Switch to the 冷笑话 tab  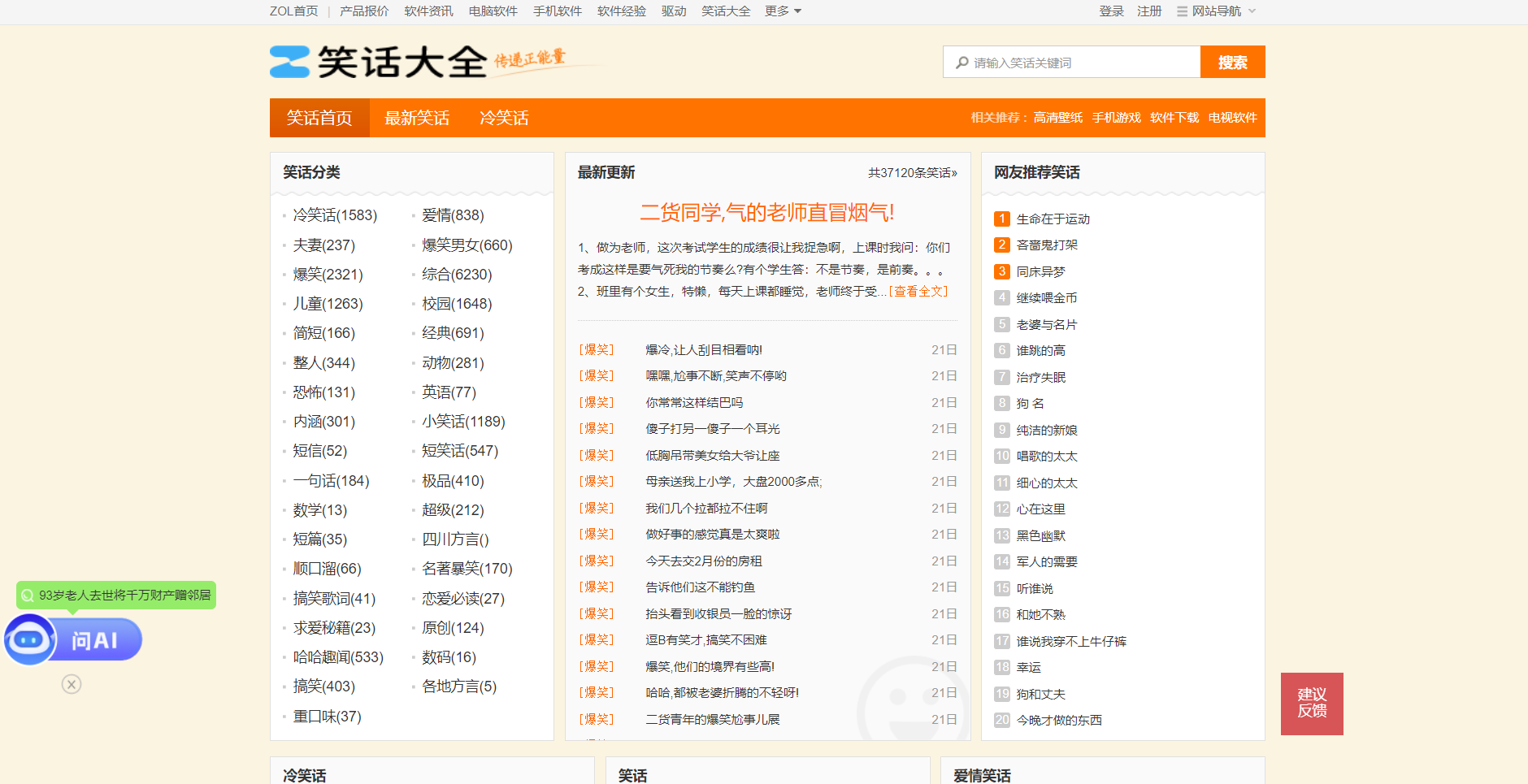[x=504, y=118]
